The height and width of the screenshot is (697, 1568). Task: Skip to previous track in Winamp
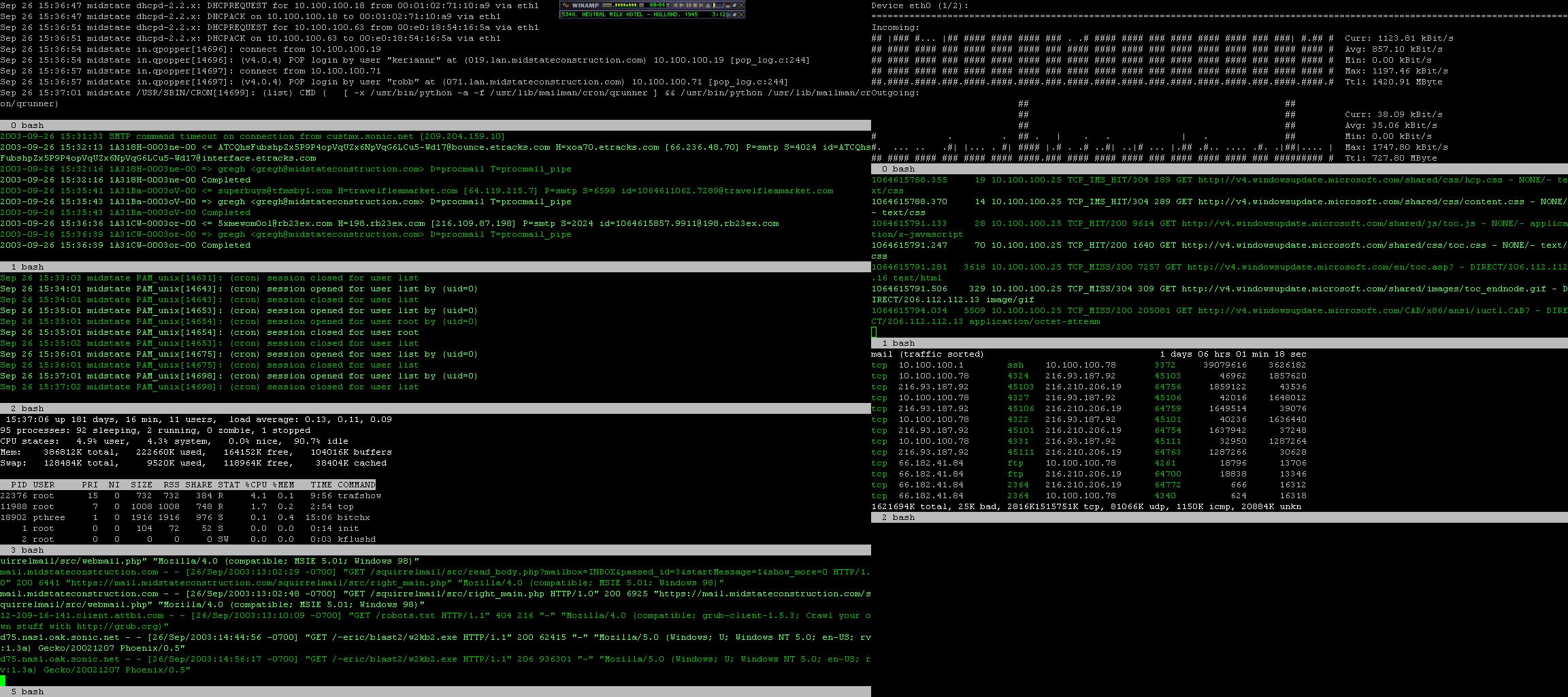pos(676,5)
